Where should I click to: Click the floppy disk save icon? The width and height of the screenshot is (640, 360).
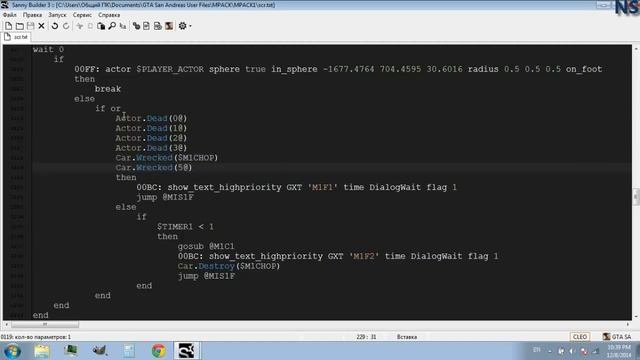31,26
